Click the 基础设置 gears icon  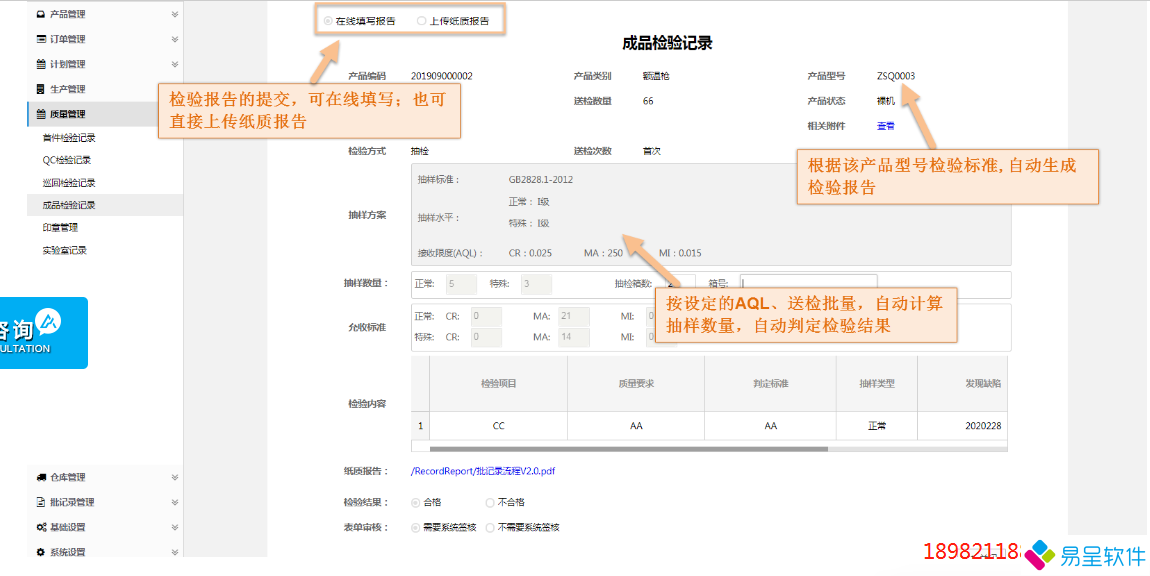pyautogui.click(x=41, y=528)
